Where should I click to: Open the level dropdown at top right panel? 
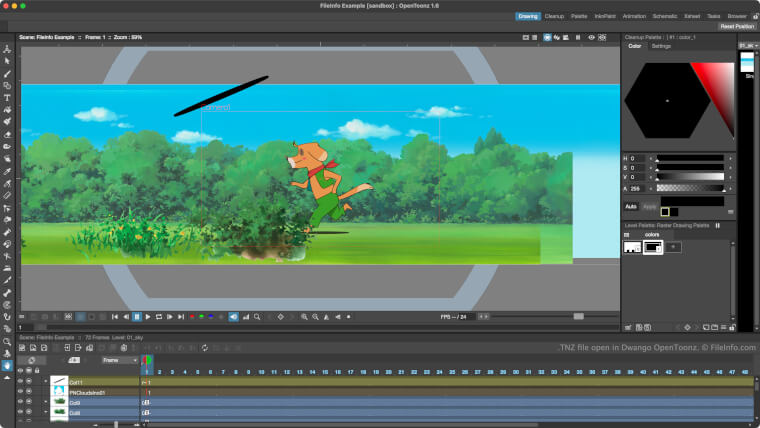(x=746, y=45)
